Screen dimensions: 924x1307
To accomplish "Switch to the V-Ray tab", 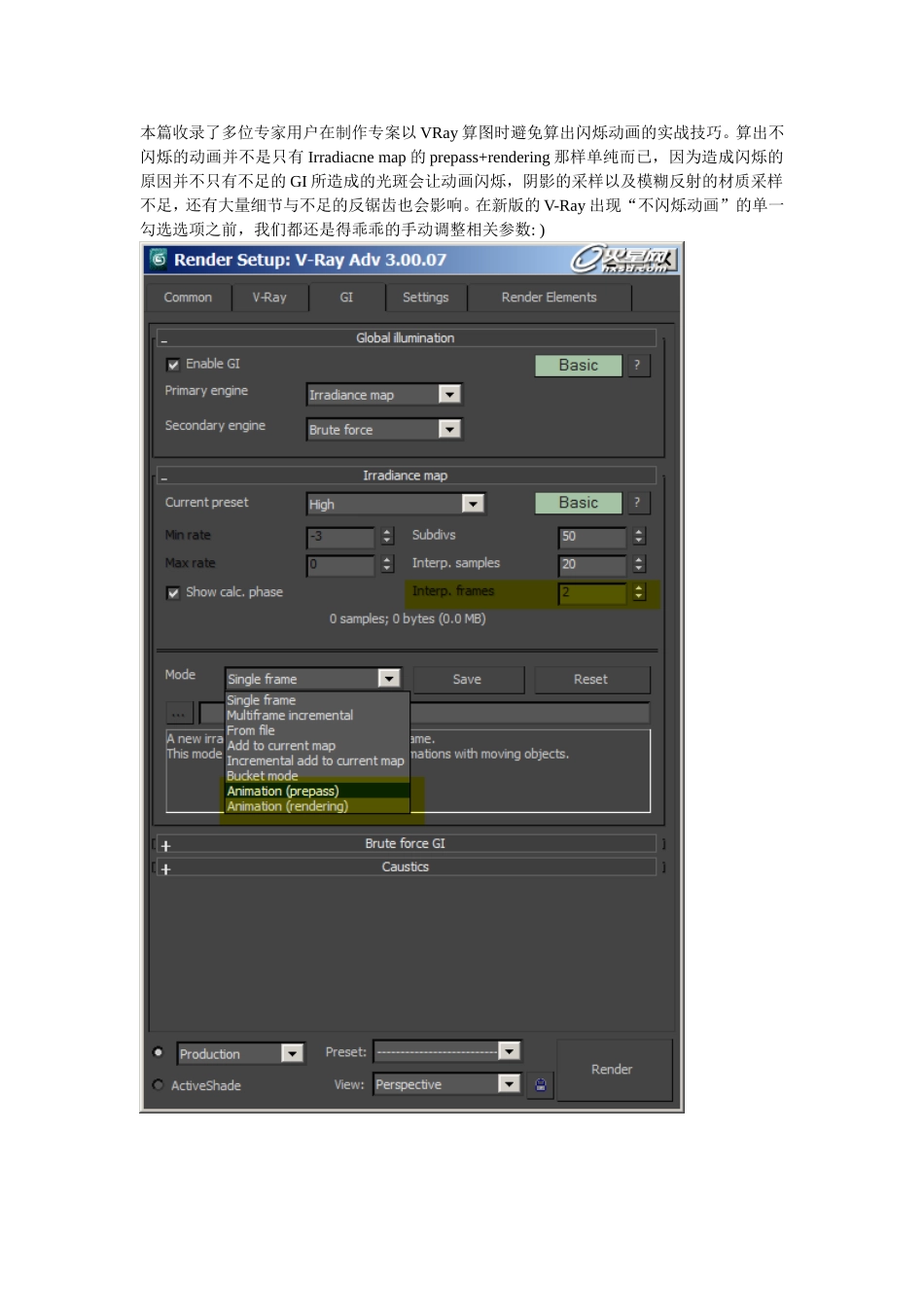I will [269, 298].
